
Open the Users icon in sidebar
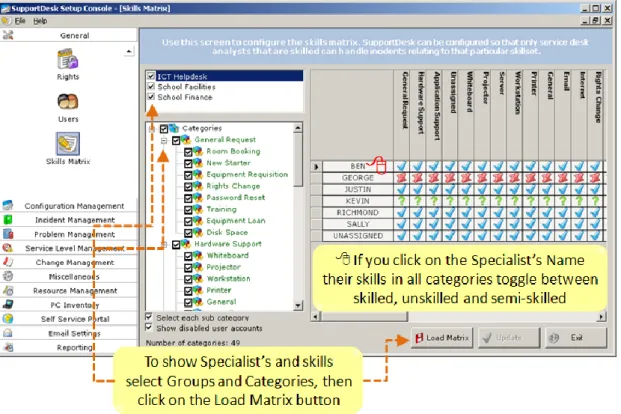pos(68,102)
